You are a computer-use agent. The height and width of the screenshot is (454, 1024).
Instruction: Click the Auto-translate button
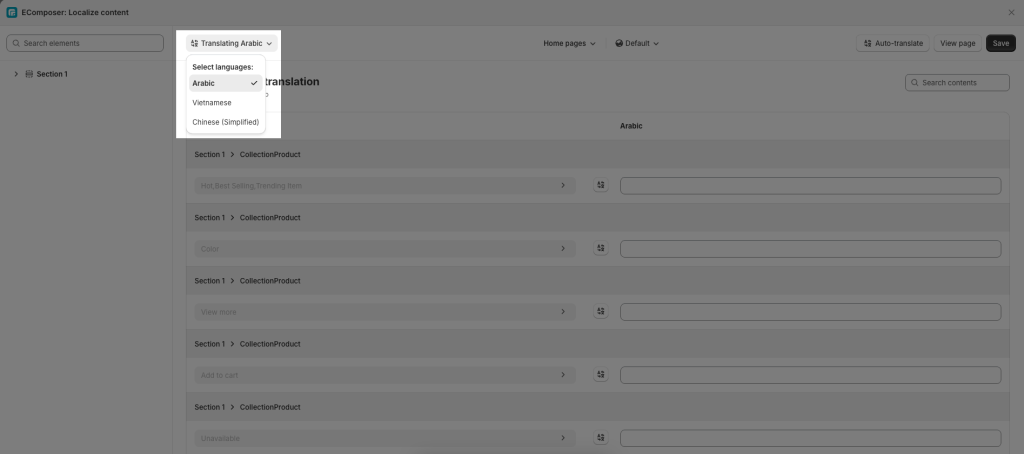(x=893, y=43)
